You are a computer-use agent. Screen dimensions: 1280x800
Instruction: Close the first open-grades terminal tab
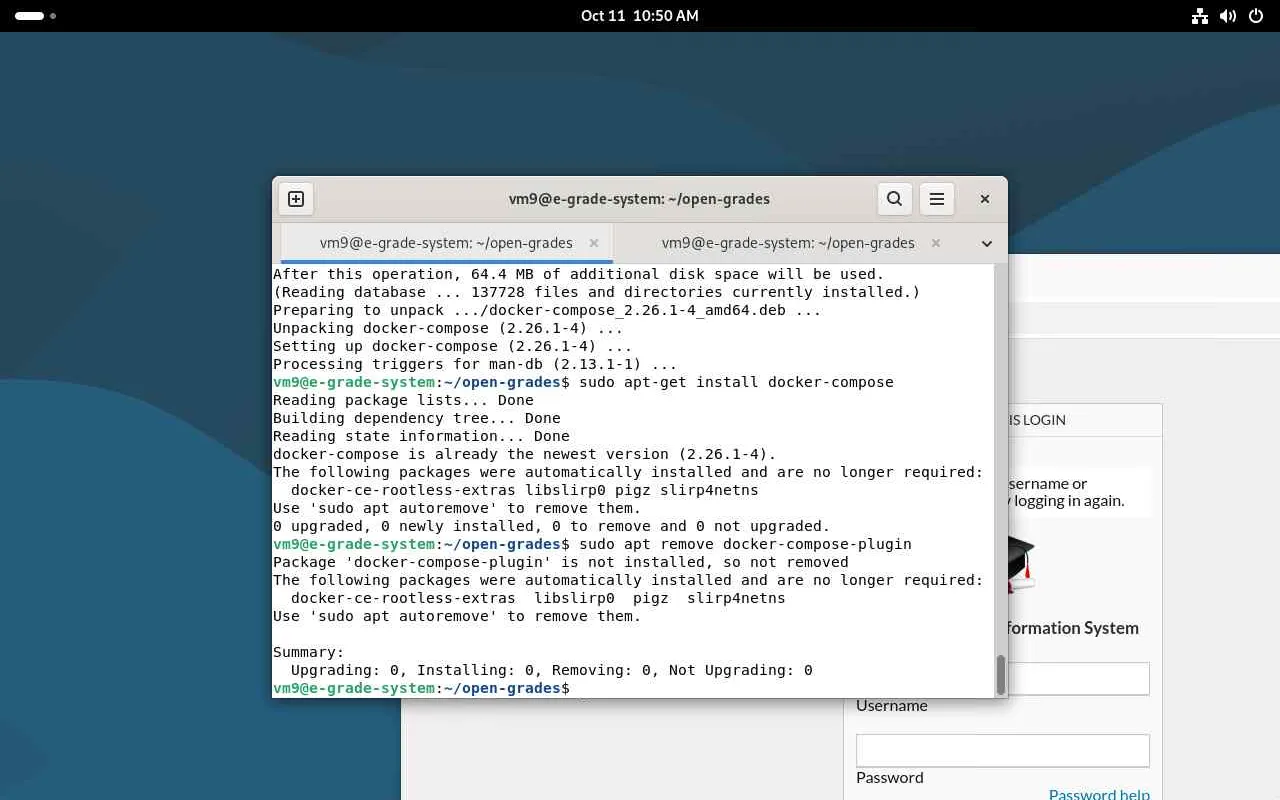tap(594, 243)
